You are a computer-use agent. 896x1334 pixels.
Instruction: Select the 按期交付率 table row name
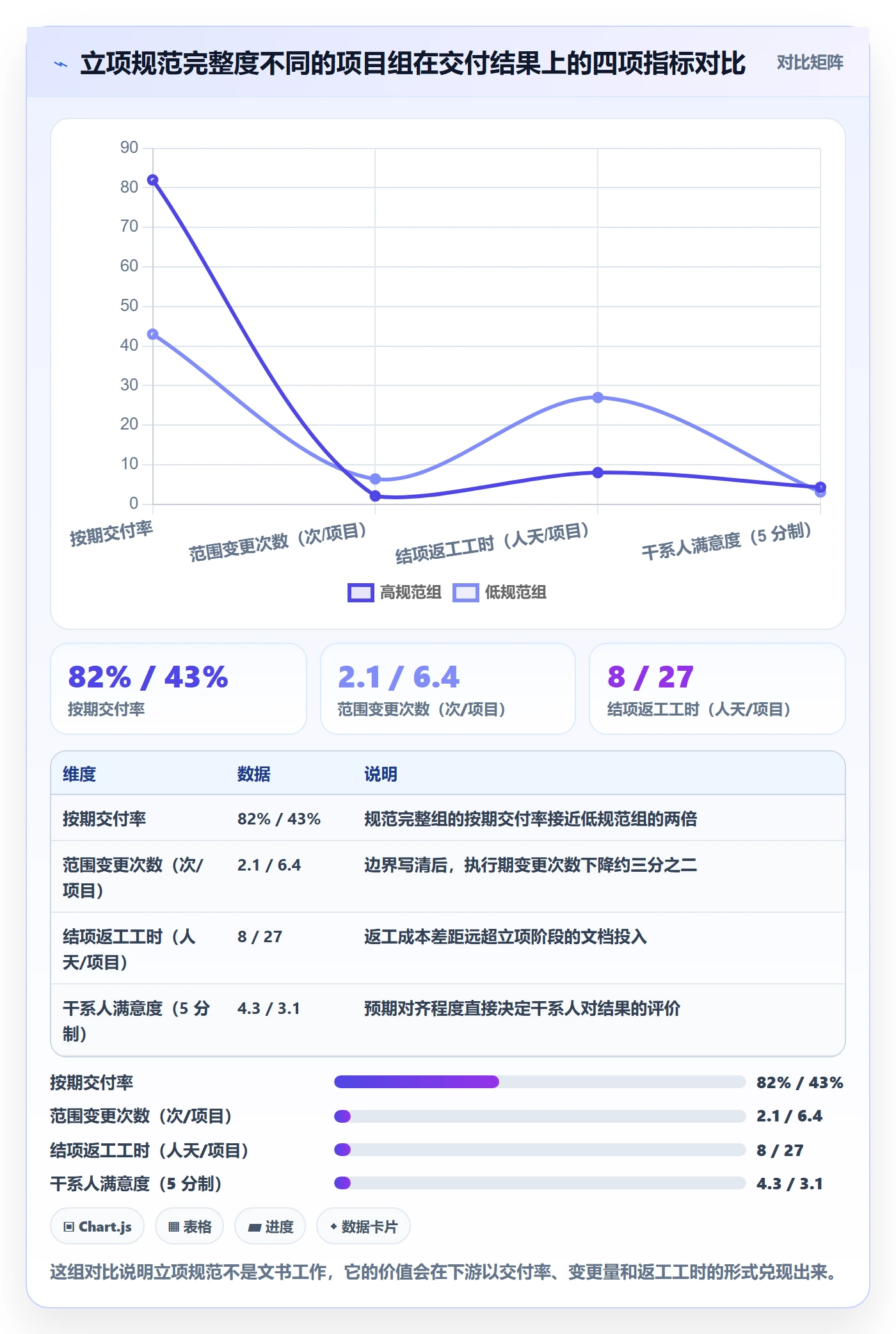tap(104, 819)
